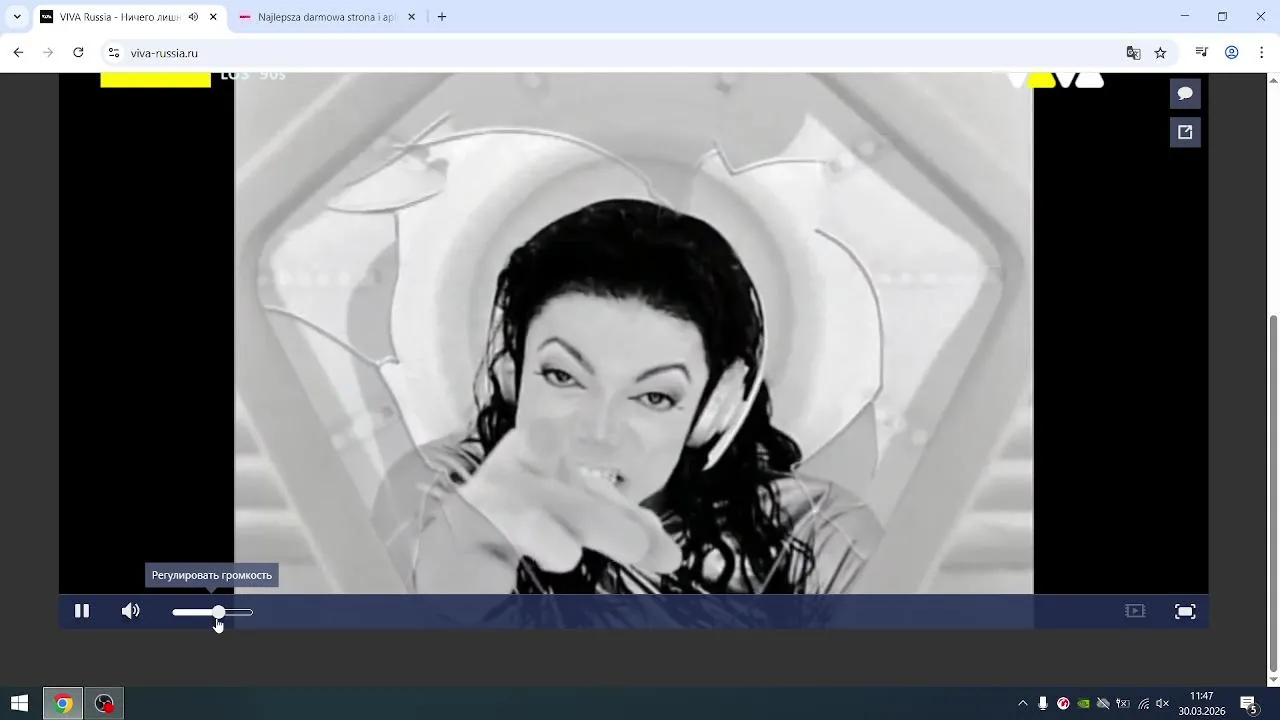This screenshot has height=720, width=1280.
Task: Open the Chrome profile menu
Action: 1232,53
